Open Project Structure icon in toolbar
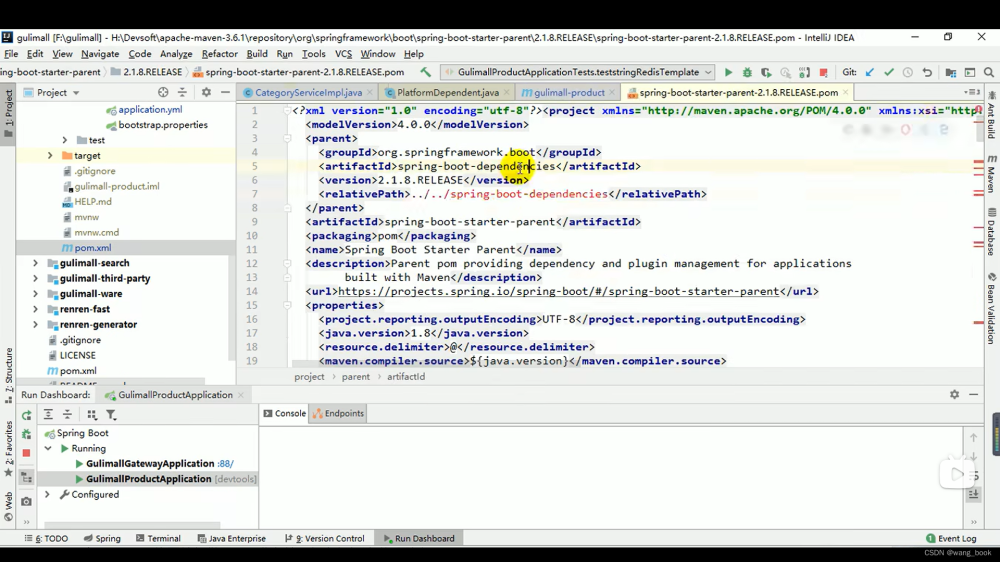This screenshot has height=562, width=1000. [x=950, y=73]
